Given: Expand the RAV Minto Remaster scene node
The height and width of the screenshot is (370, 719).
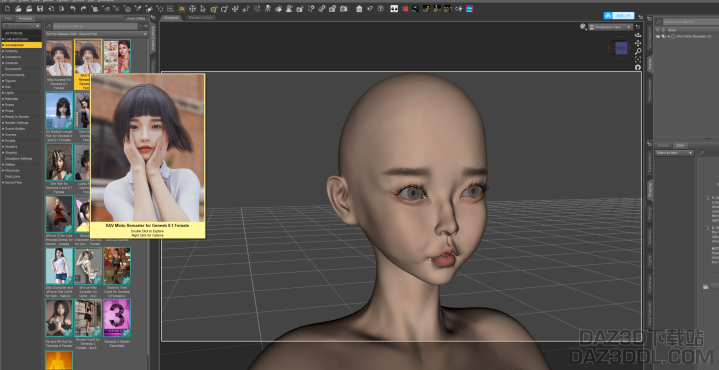Looking at the screenshot, I should [x=669, y=36].
